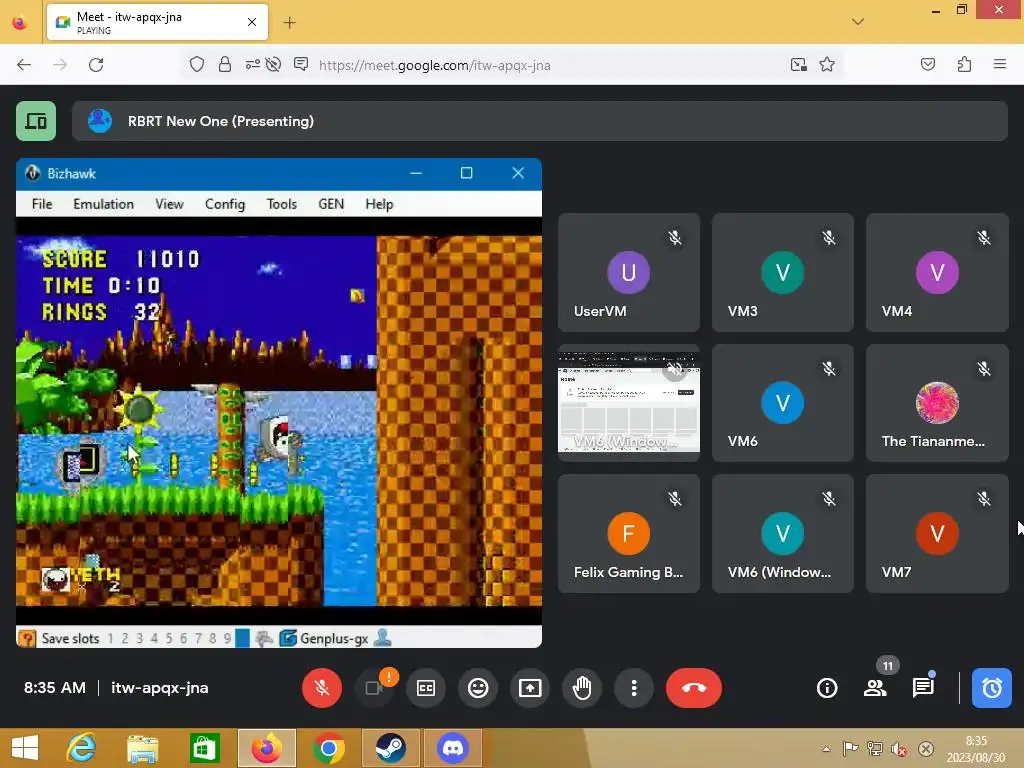Select the VM4 participant tile
This screenshot has width=1024, height=768.
click(x=937, y=272)
